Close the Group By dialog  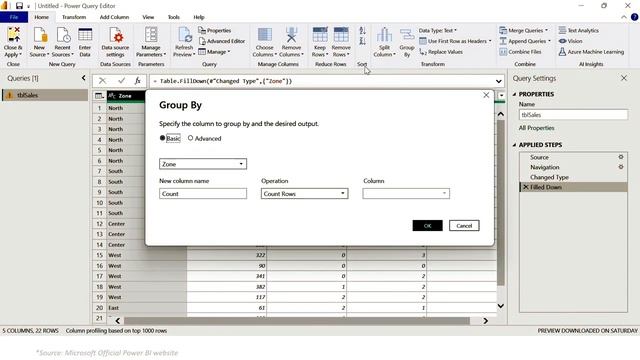(x=486, y=95)
